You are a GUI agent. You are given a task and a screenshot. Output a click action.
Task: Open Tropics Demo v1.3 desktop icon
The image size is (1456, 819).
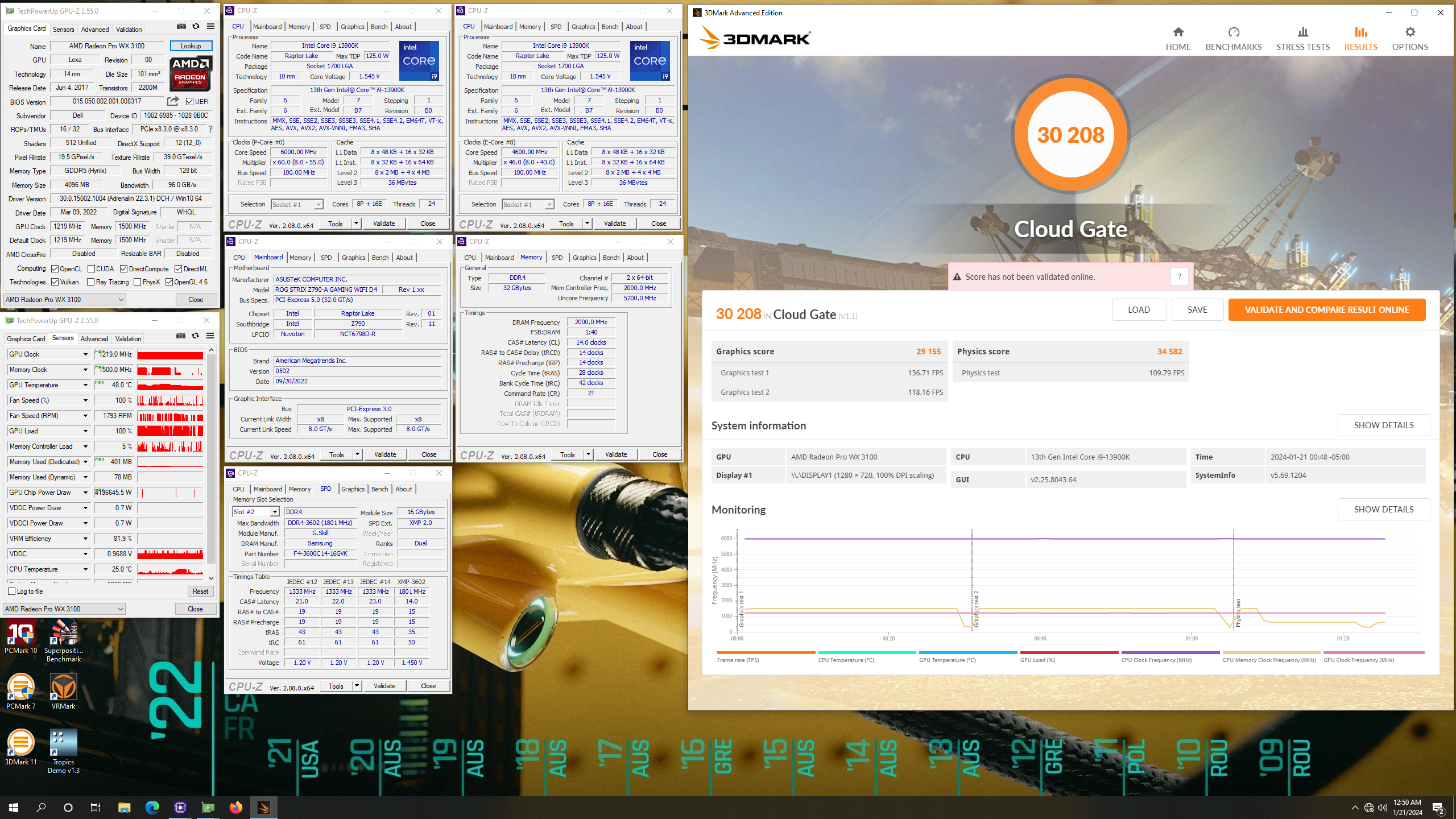coord(63,751)
